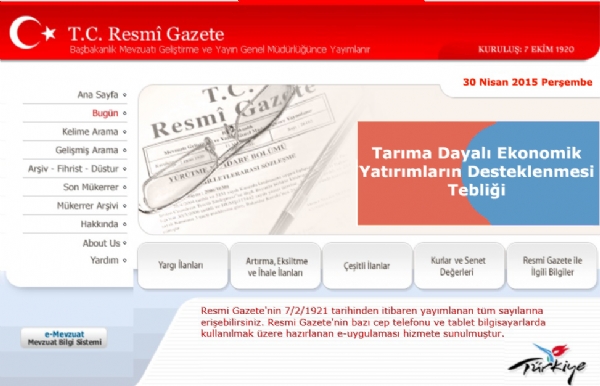The height and width of the screenshot is (386, 600).
Task: Open Kurlar ve Senet Değerleri
Action: (x=459, y=265)
